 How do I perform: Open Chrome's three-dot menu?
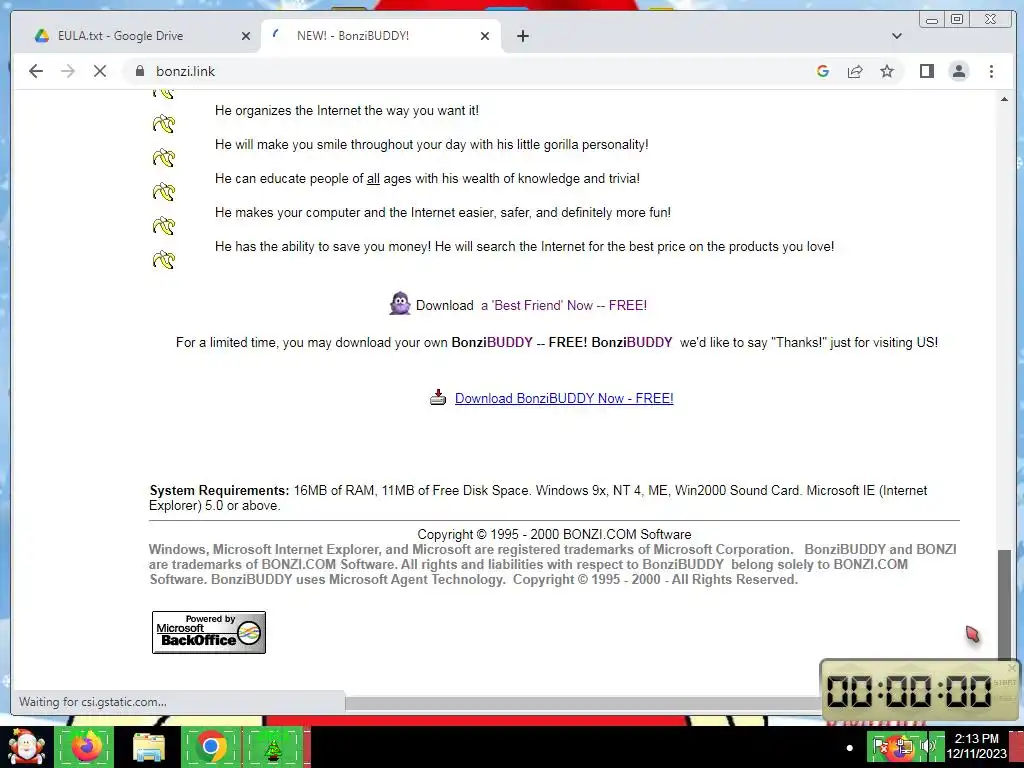[991, 71]
